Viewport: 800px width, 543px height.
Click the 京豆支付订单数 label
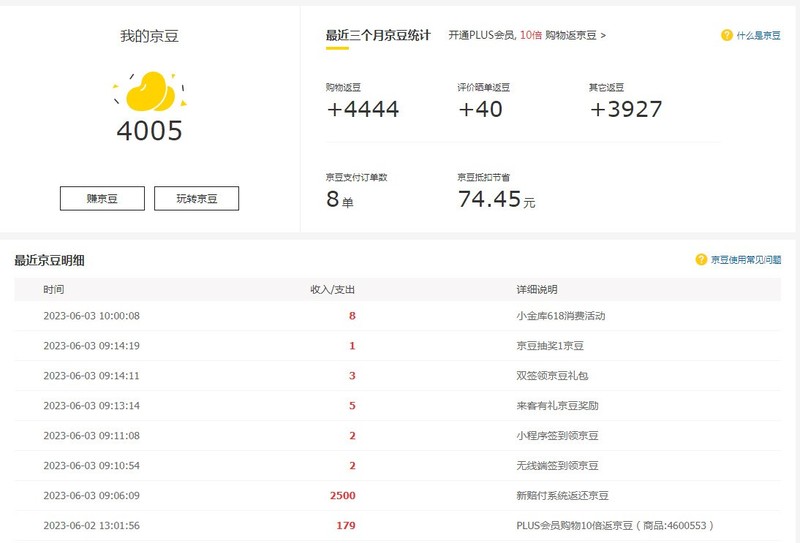pyautogui.click(x=357, y=177)
